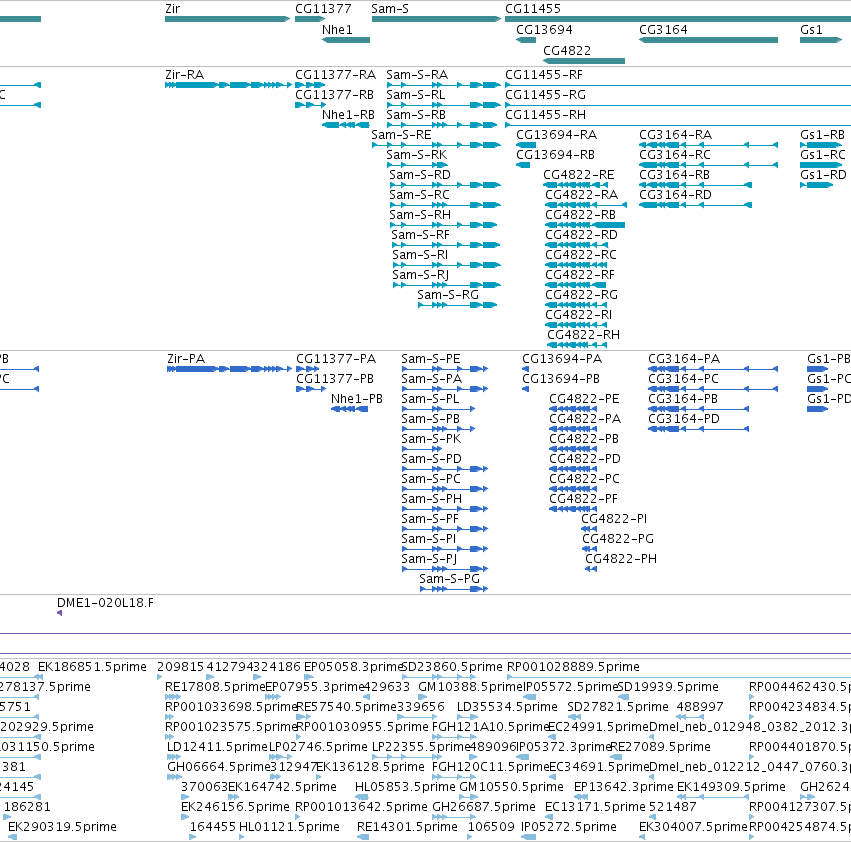851x842 pixels.
Task: Select the Zir gene bar
Action: (x=227, y=19)
